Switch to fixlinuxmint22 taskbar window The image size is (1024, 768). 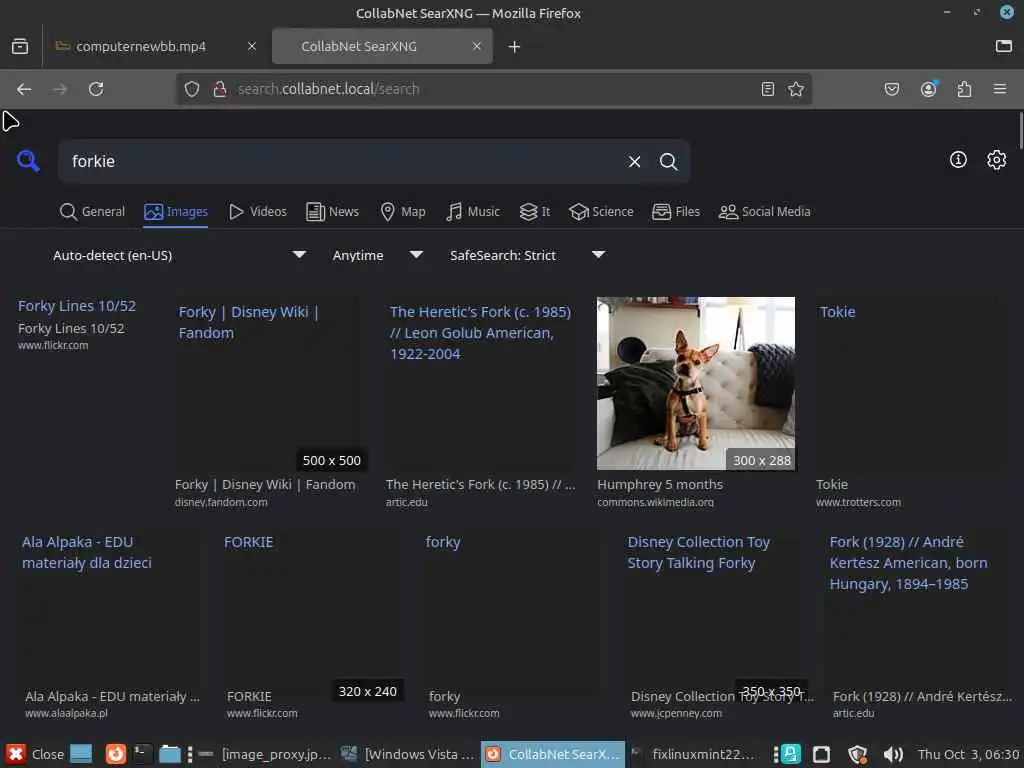pyautogui.click(x=694, y=754)
